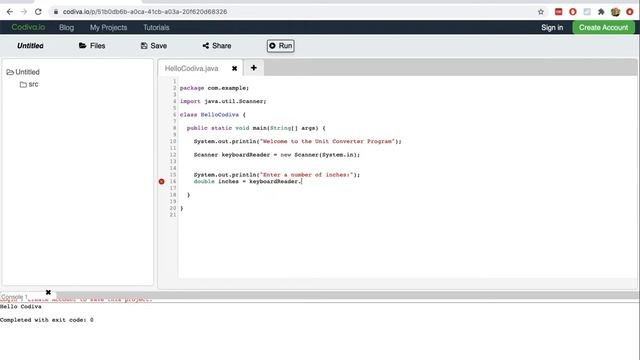Close the Console 1 tab

pyautogui.click(x=48, y=292)
